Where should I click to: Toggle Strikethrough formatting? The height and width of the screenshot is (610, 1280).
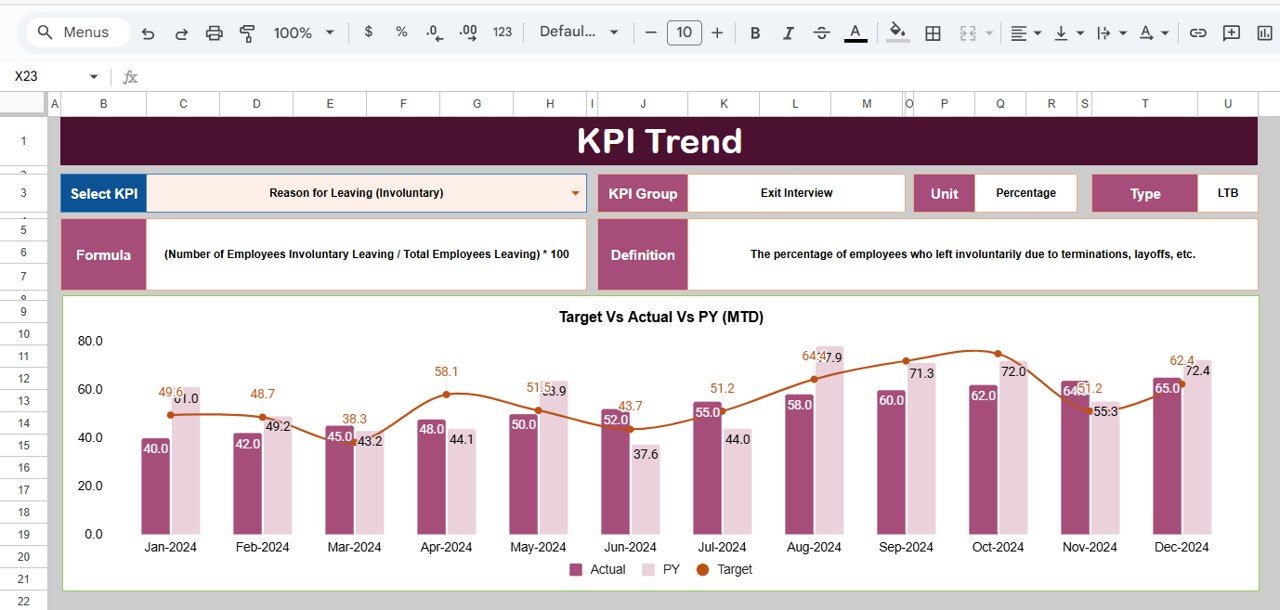(821, 33)
